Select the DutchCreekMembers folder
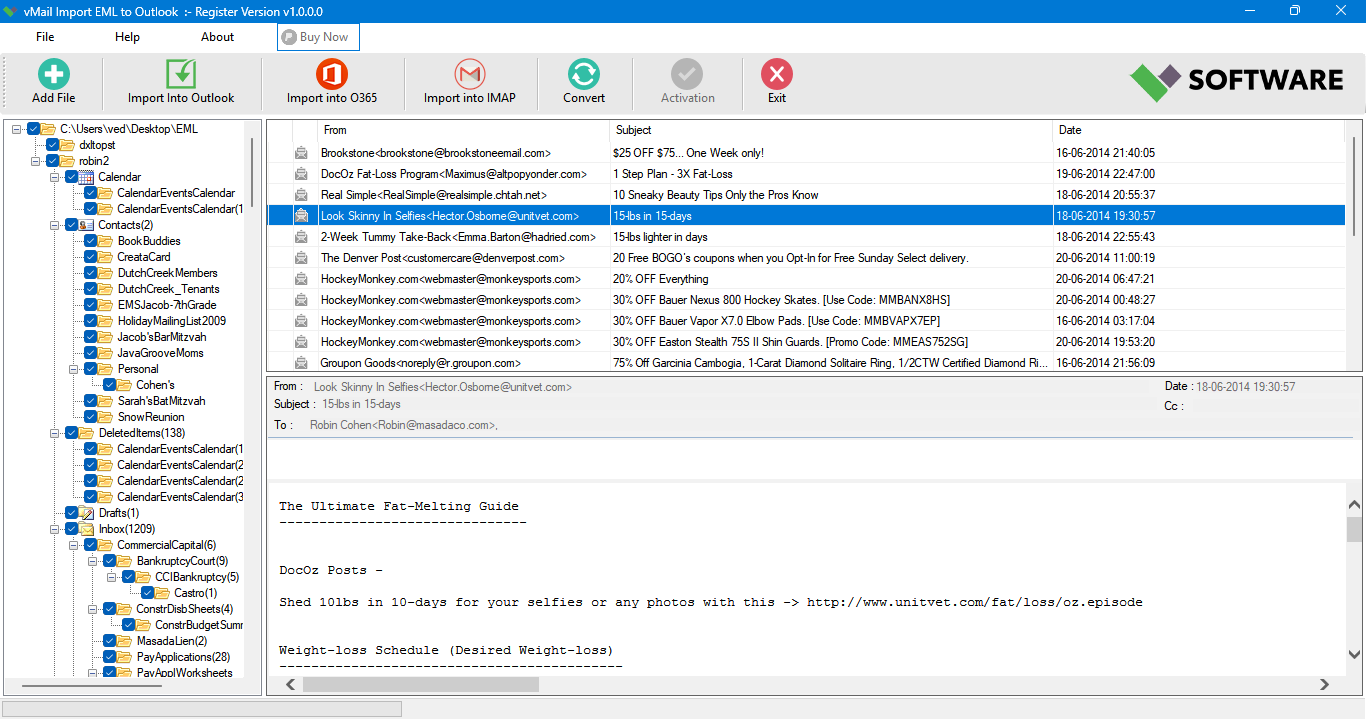1366x720 pixels. point(167,273)
